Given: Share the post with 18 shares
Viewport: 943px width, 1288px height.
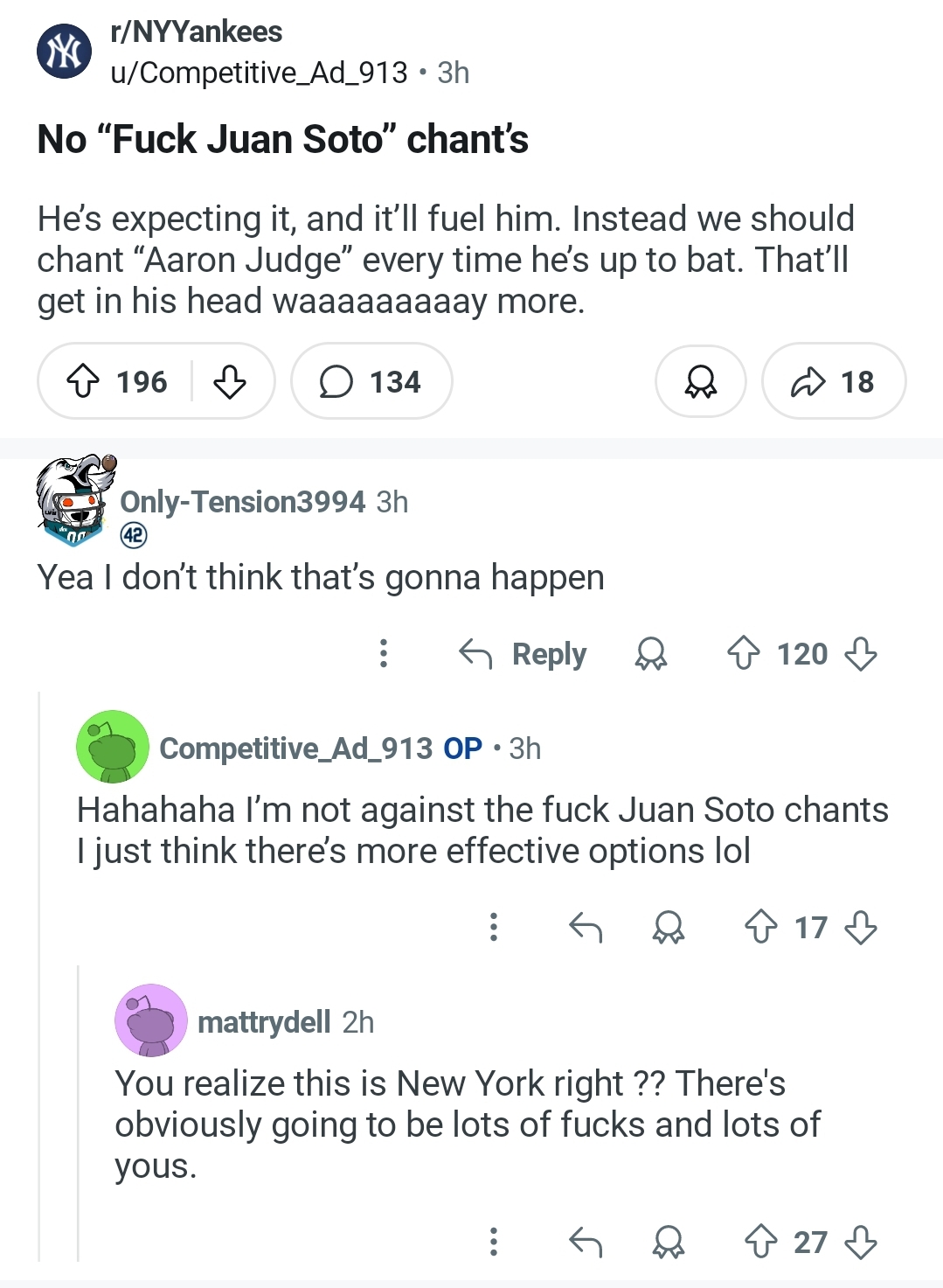Looking at the screenshot, I should (x=833, y=381).
